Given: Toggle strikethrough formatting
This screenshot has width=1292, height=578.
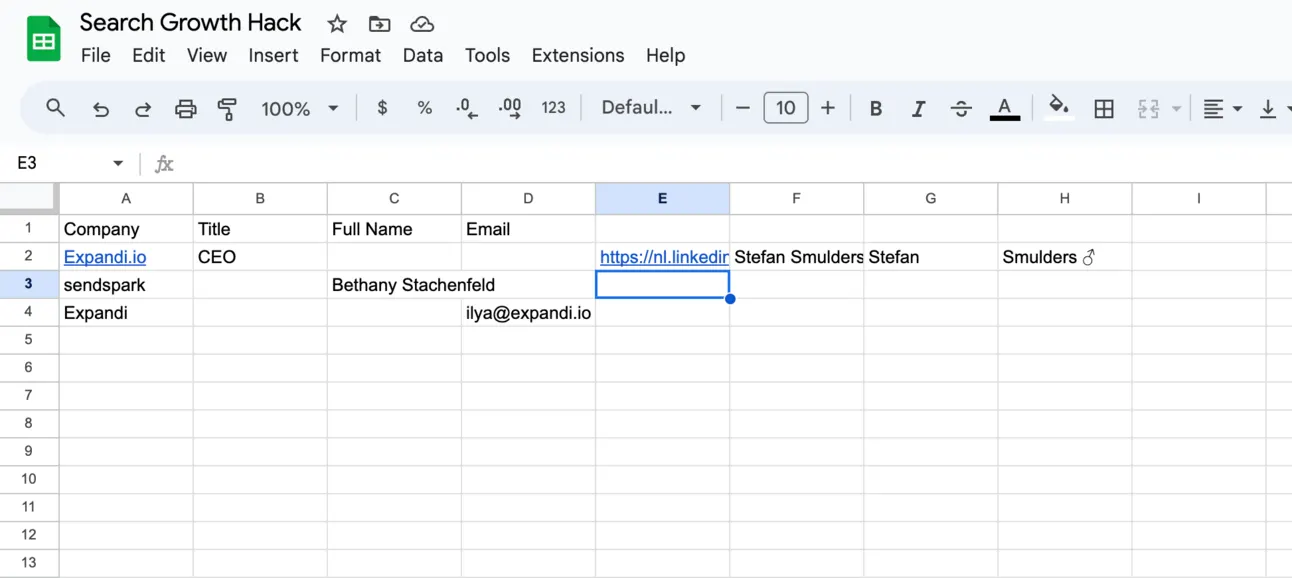Looking at the screenshot, I should coord(961,109).
